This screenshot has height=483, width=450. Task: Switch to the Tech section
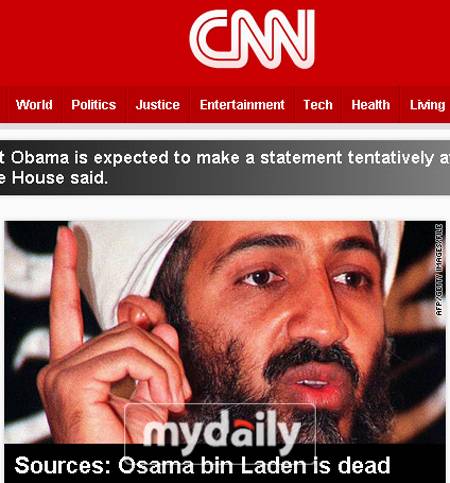point(318,105)
